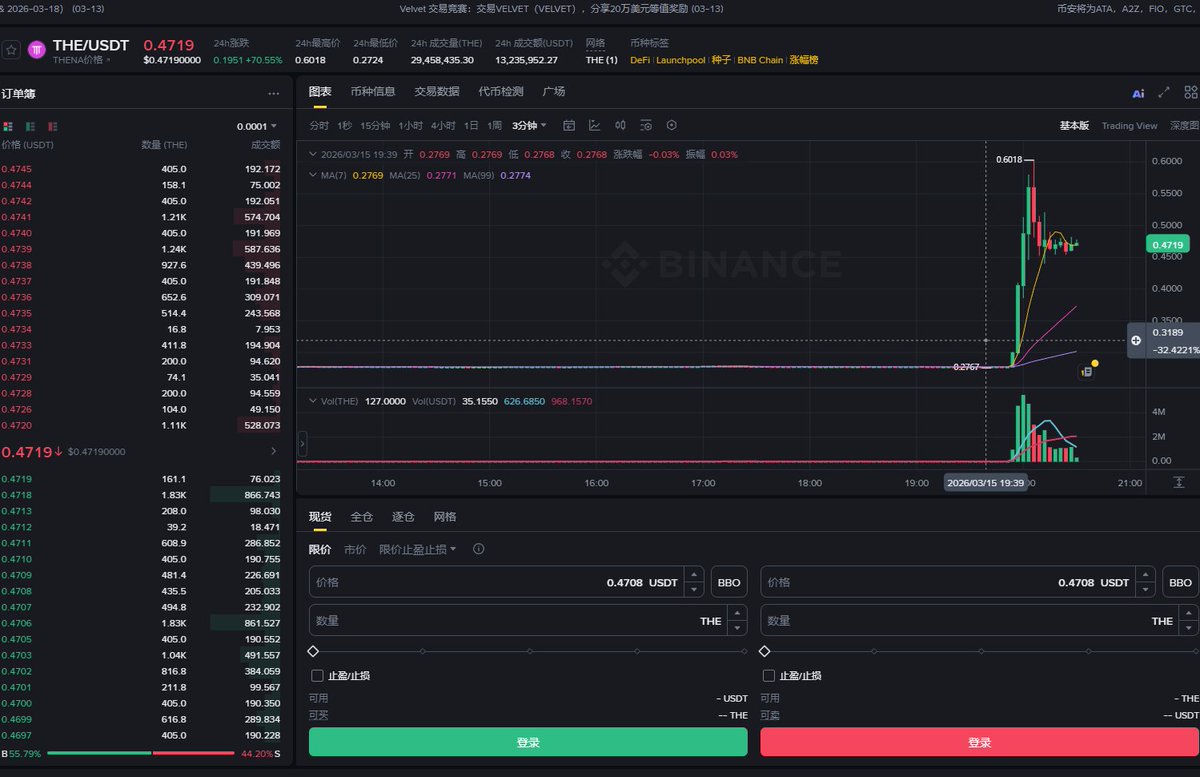Click the sell-side BBO button
The width and height of the screenshot is (1200, 777).
click(1181, 582)
